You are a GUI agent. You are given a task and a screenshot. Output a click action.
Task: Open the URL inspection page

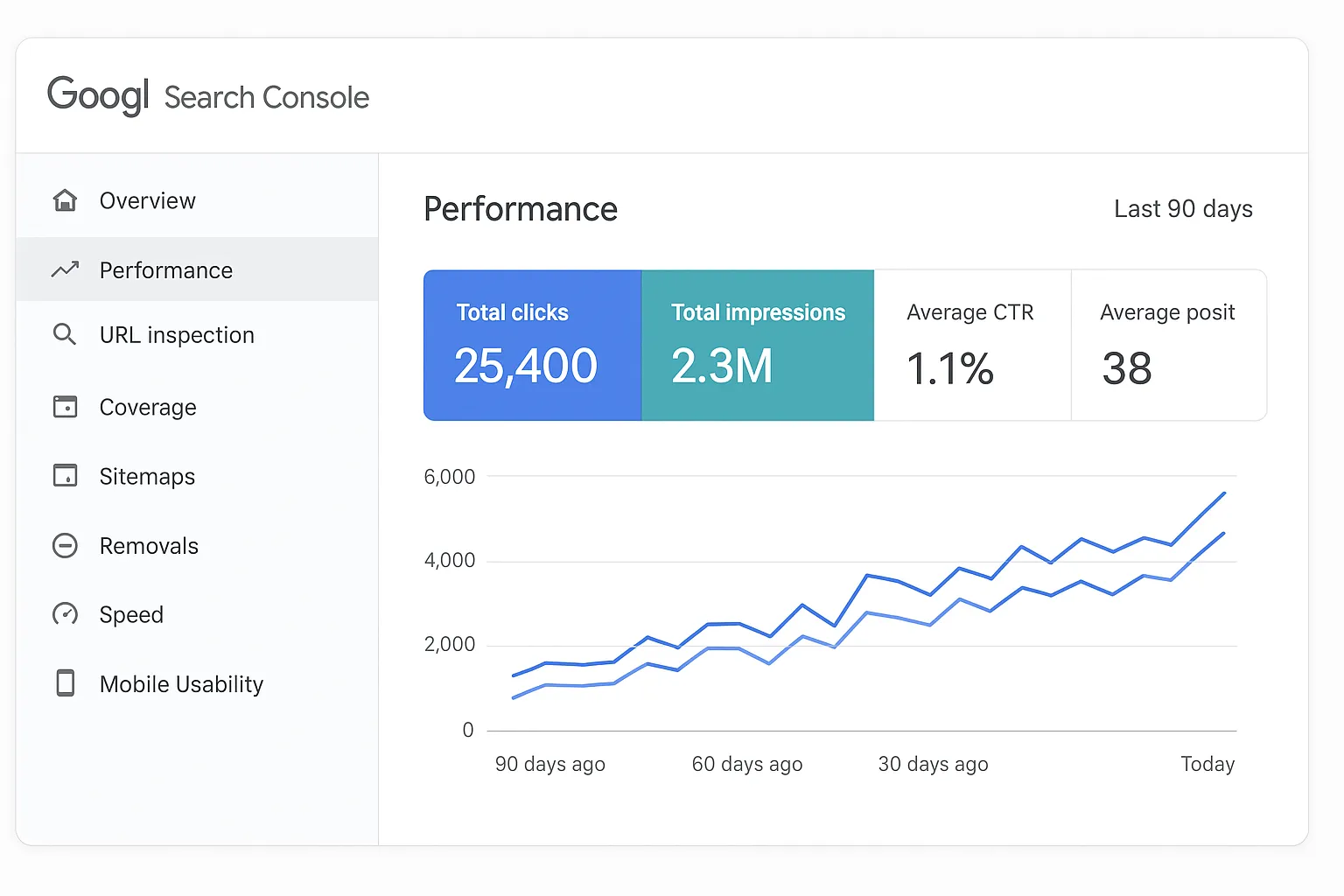pyautogui.click(x=177, y=334)
